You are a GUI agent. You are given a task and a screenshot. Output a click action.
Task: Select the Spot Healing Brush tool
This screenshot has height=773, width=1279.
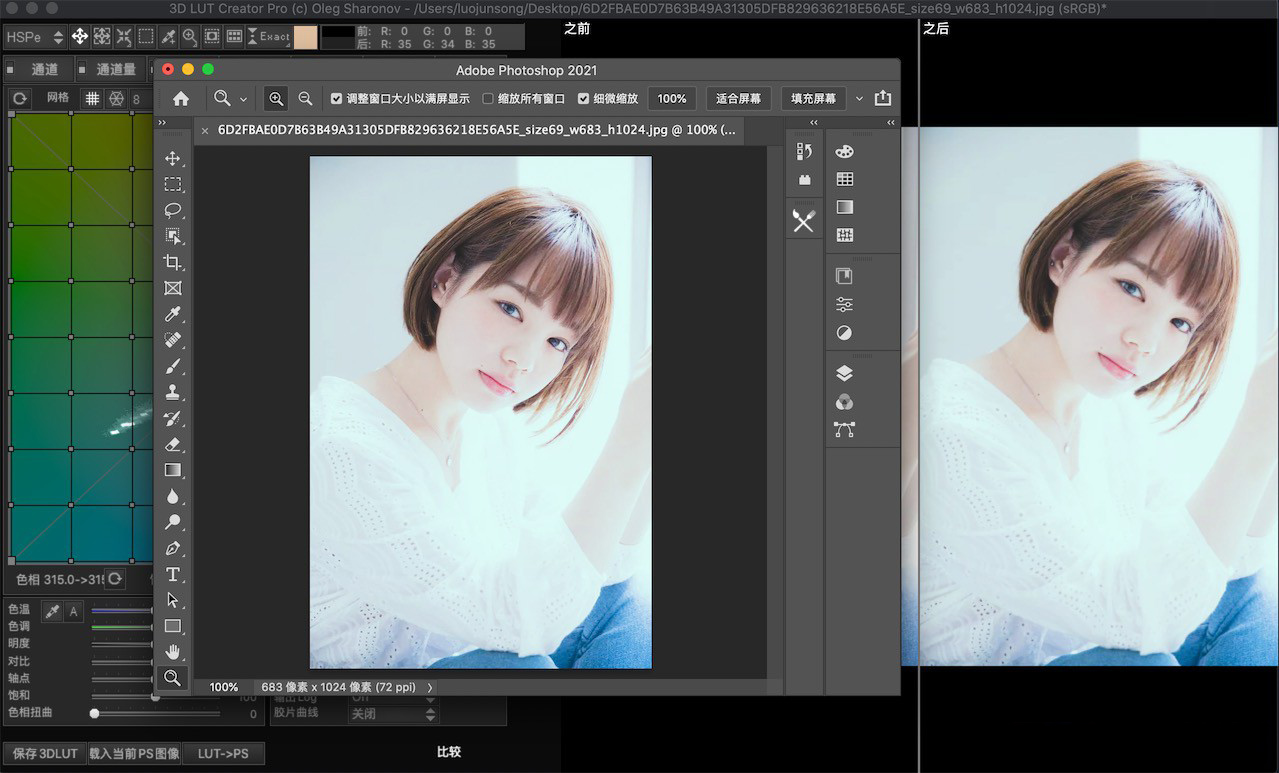[173, 340]
